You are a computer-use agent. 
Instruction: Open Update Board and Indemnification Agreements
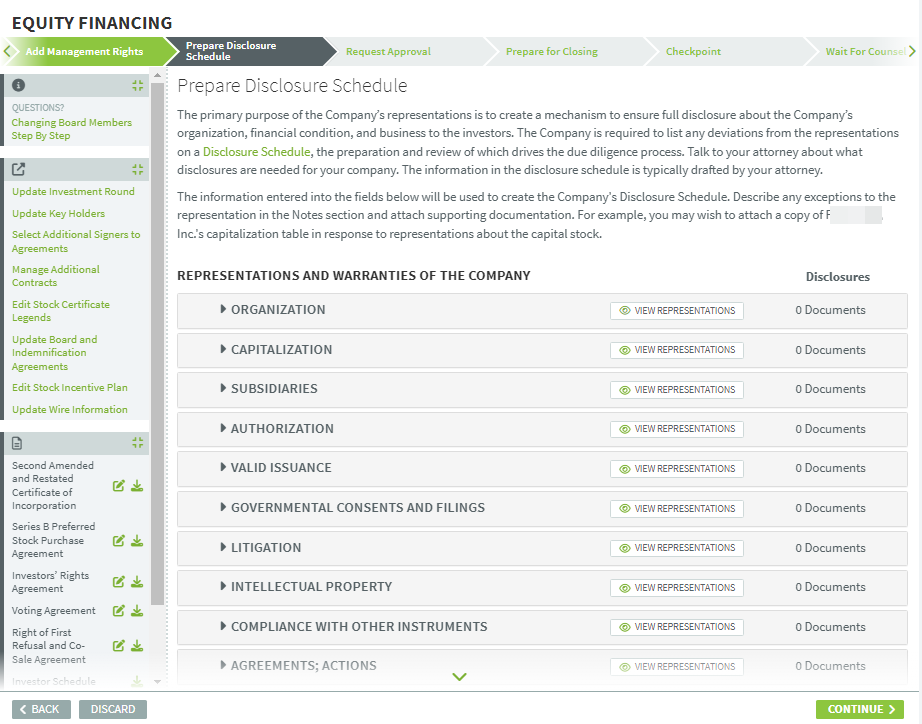[x=55, y=353]
